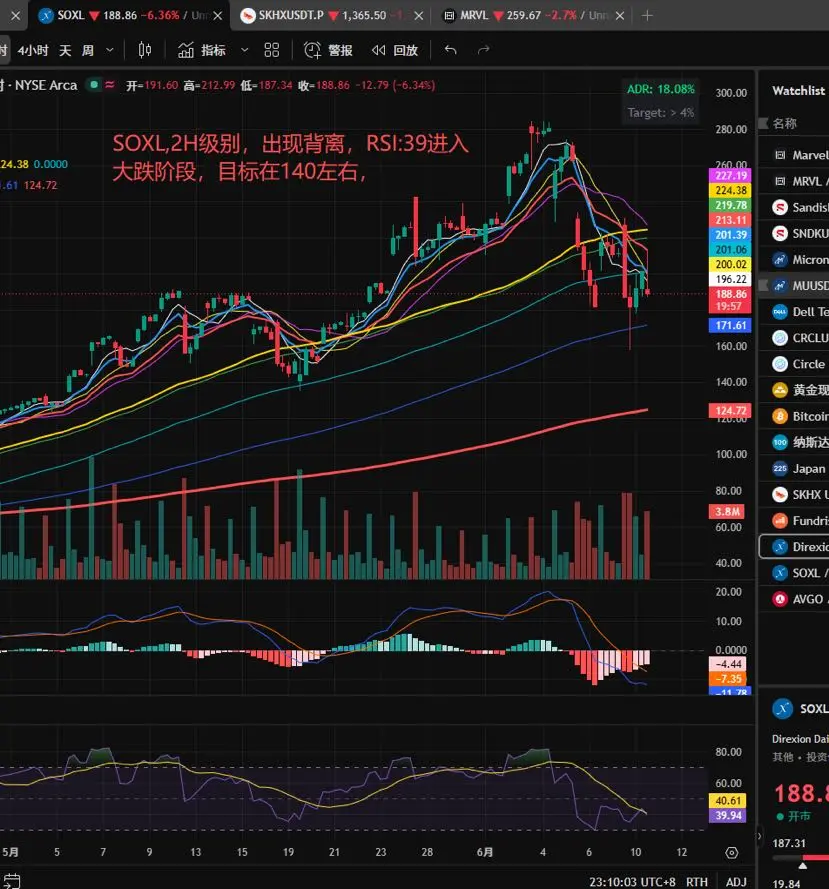Click the ADR 18.08% indicator label
The width and height of the screenshot is (829, 889).
(661, 90)
